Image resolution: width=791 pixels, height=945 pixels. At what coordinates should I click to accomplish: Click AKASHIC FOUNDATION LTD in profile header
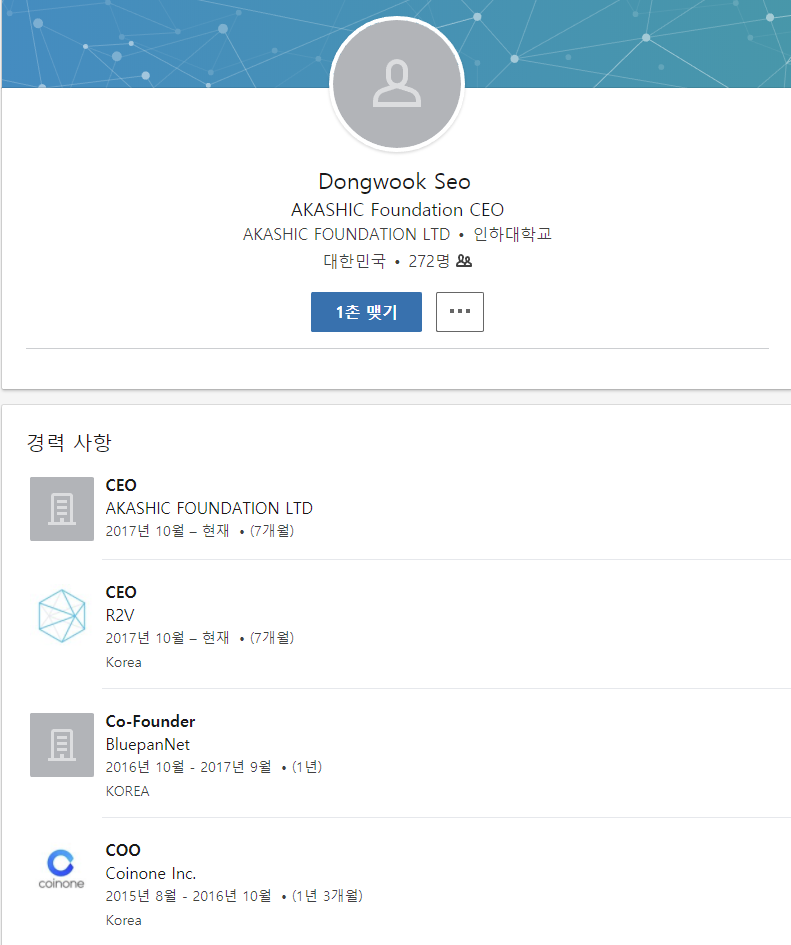346,234
